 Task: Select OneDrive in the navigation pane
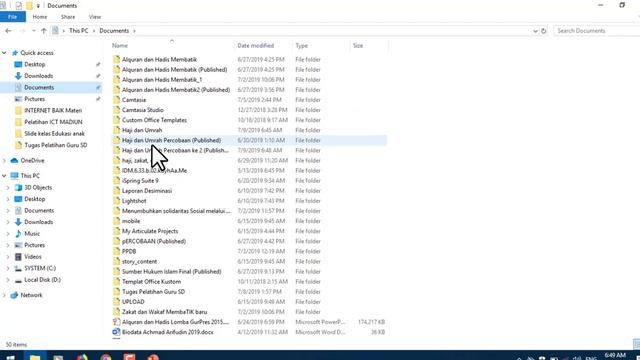[x=32, y=161]
